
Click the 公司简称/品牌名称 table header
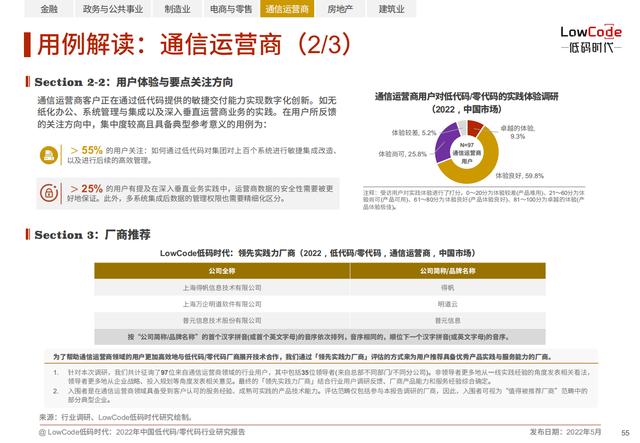click(x=448, y=271)
